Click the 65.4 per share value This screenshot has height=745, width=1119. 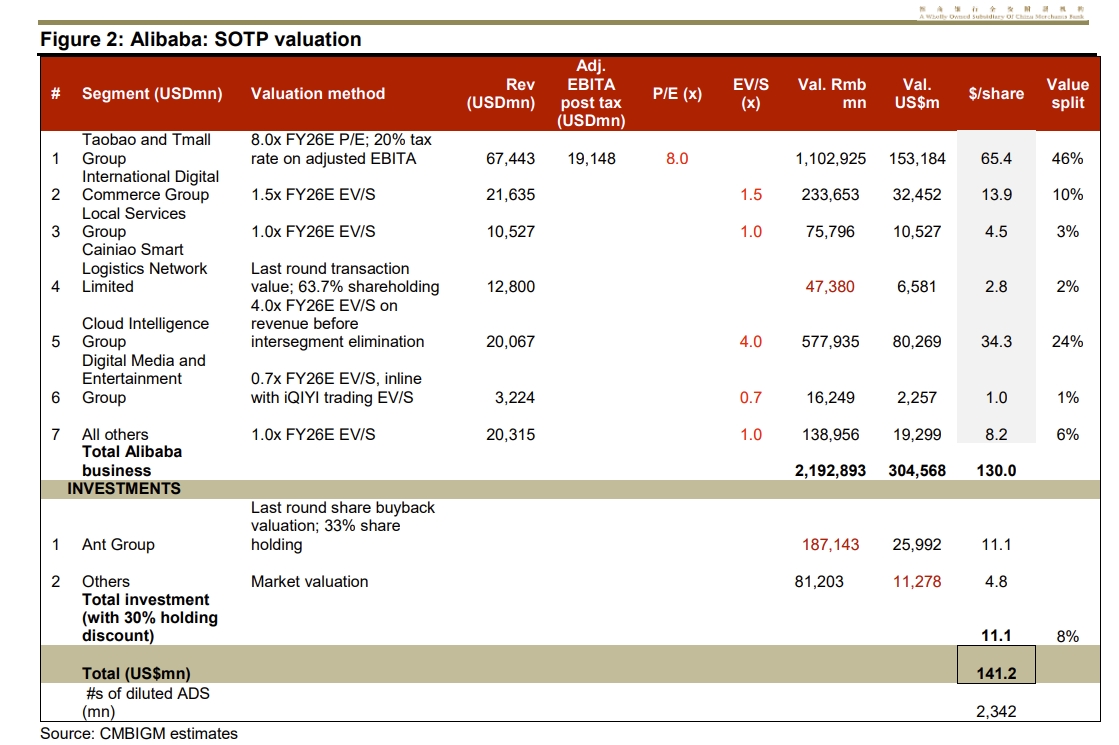click(x=996, y=158)
